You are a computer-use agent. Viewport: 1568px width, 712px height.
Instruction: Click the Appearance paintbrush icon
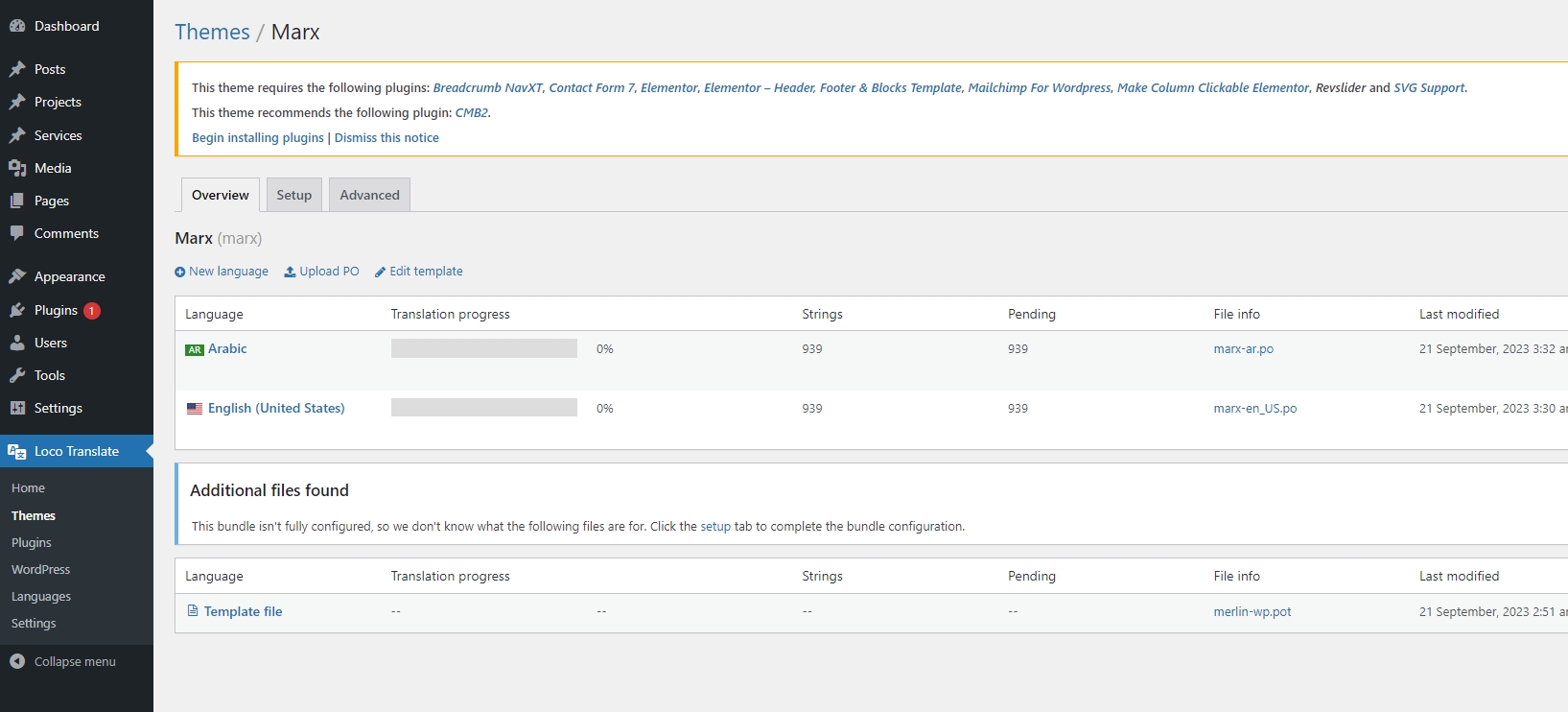17,276
